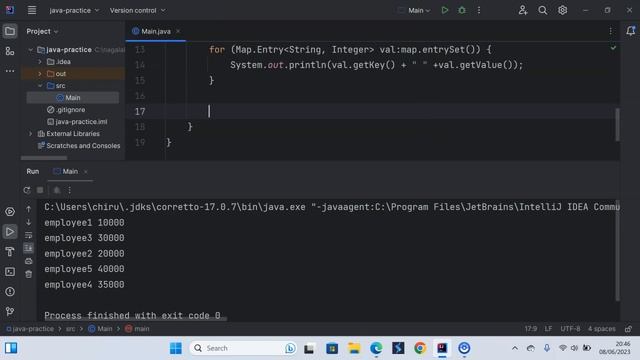Click src breadcrumb in status bar

pos(71,329)
